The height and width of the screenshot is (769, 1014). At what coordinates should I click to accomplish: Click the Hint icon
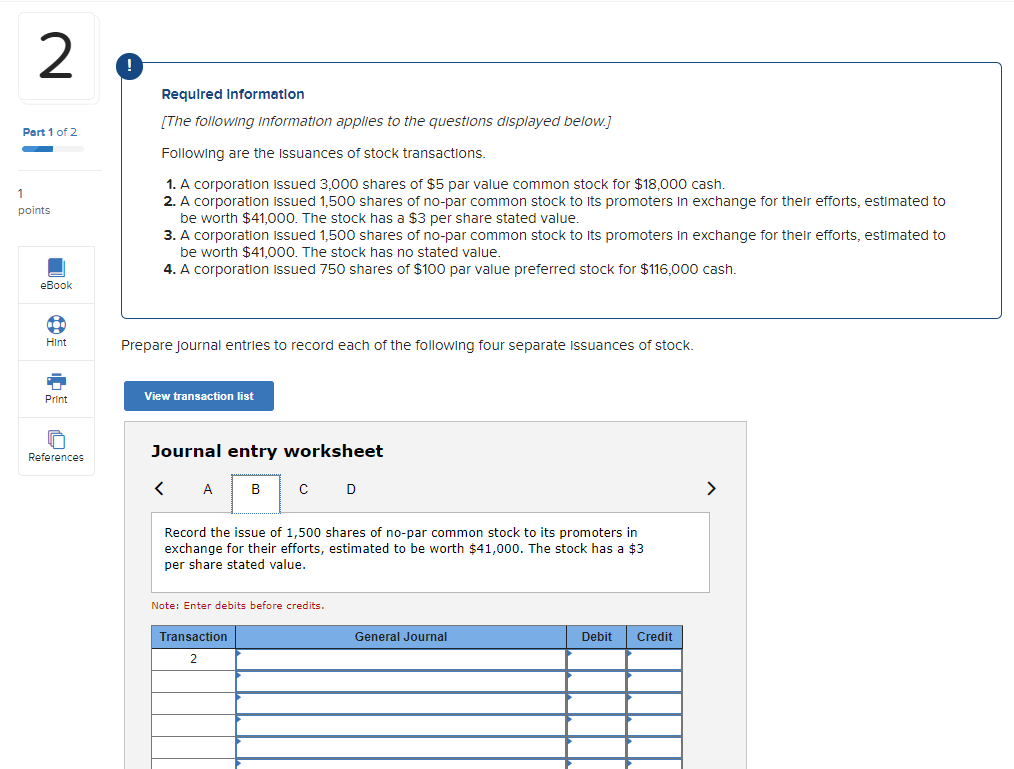tap(55, 331)
